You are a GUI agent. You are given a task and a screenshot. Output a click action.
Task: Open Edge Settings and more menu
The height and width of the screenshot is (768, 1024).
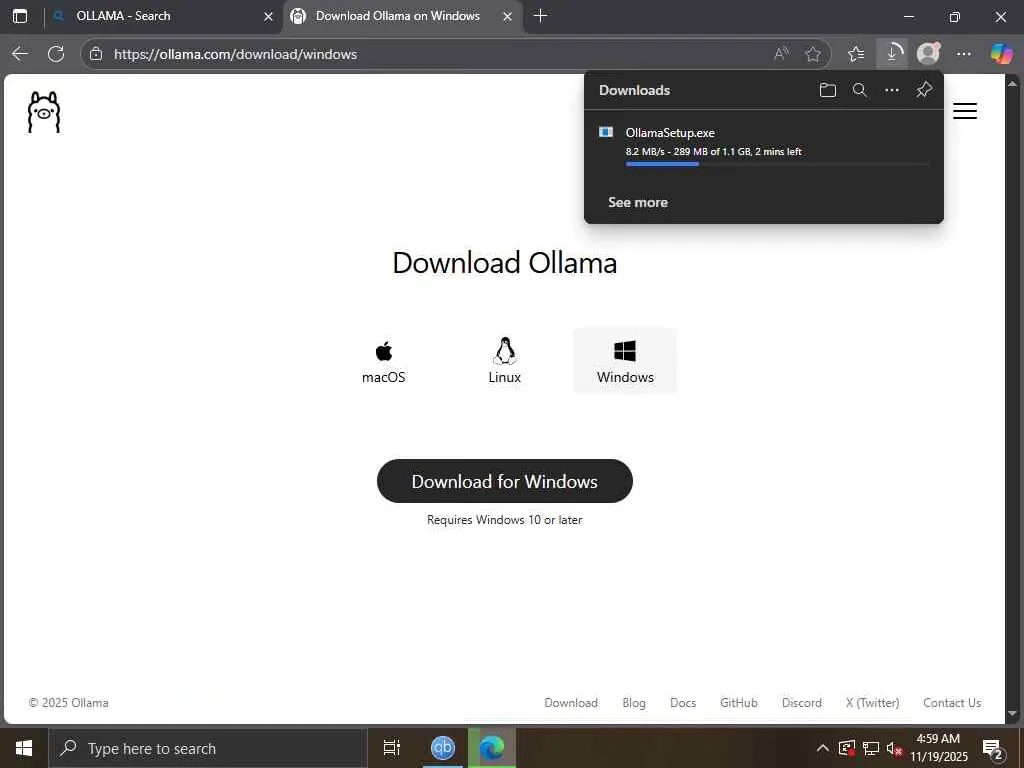pos(964,54)
